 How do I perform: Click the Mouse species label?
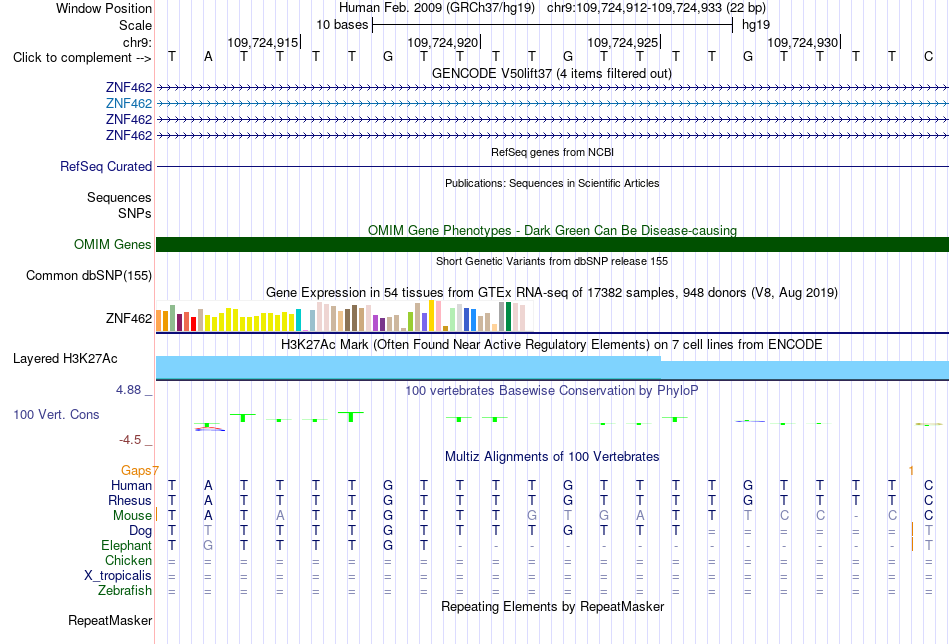[x=132, y=516]
